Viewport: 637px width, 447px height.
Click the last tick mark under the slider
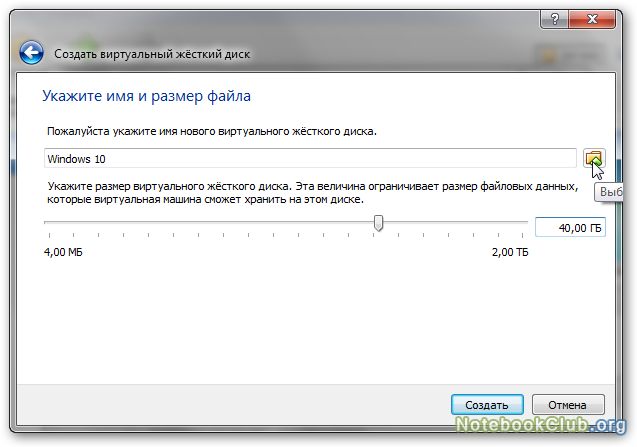523,235
